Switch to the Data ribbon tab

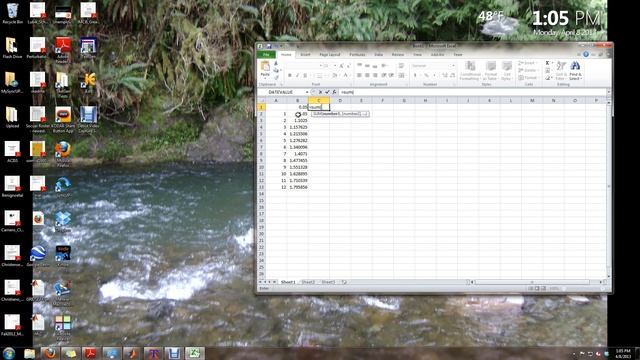[379, 54]
